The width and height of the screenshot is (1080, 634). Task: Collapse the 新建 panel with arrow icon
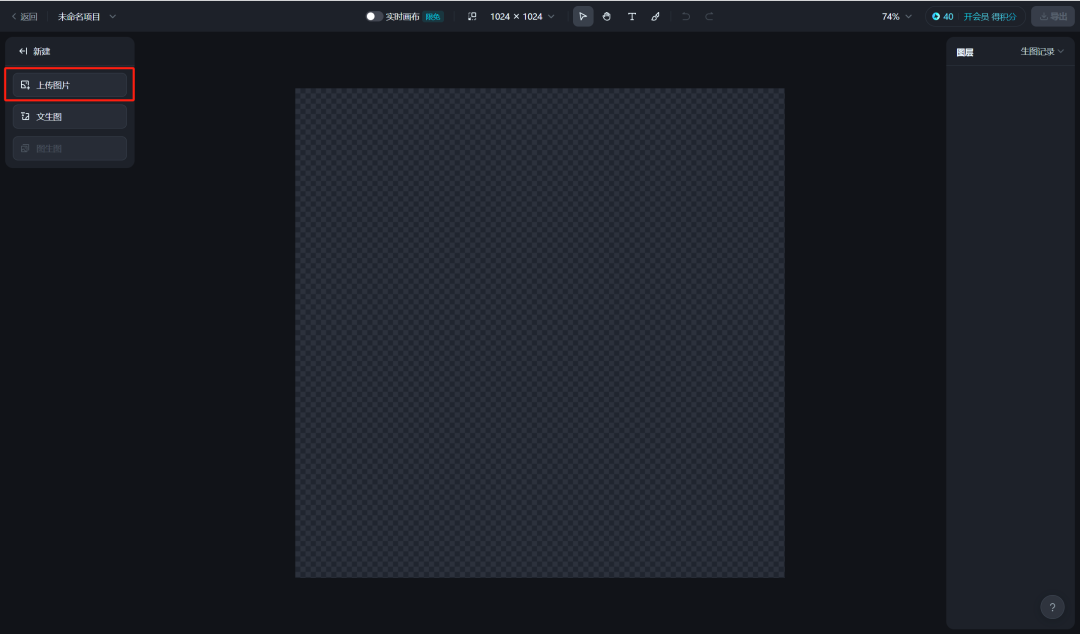coord(23,51)
